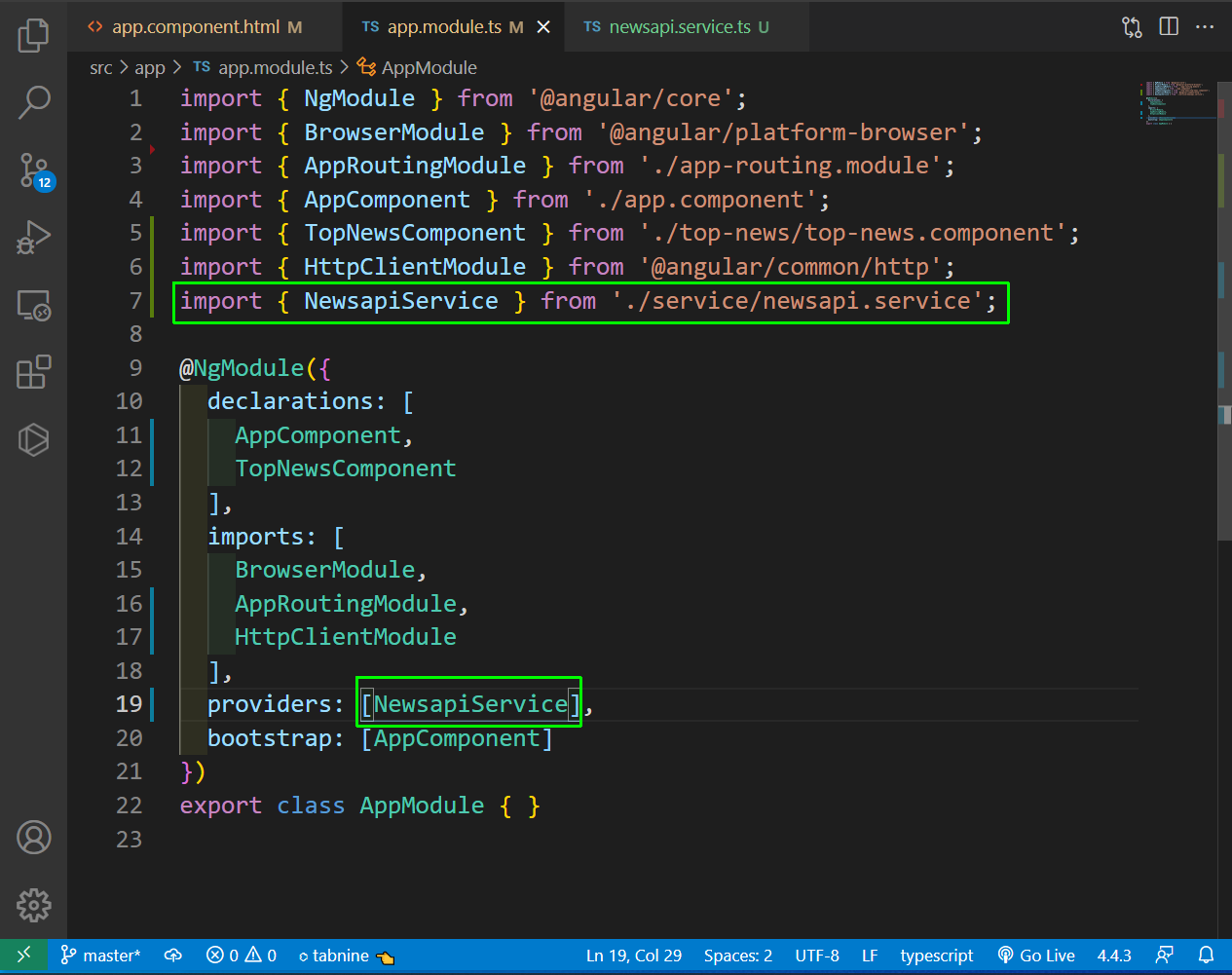Image resolution: width=1232 pixels, height=975 pixels.
Task: Open notifications bell in status bar
Action: tap(1206, 956)
